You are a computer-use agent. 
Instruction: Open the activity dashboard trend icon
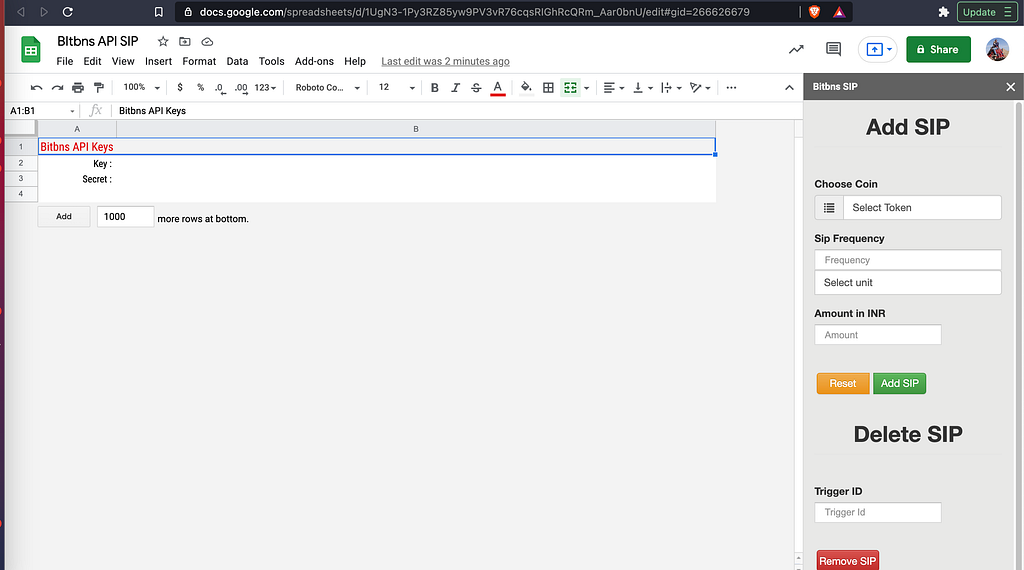(x=796, y=50)
